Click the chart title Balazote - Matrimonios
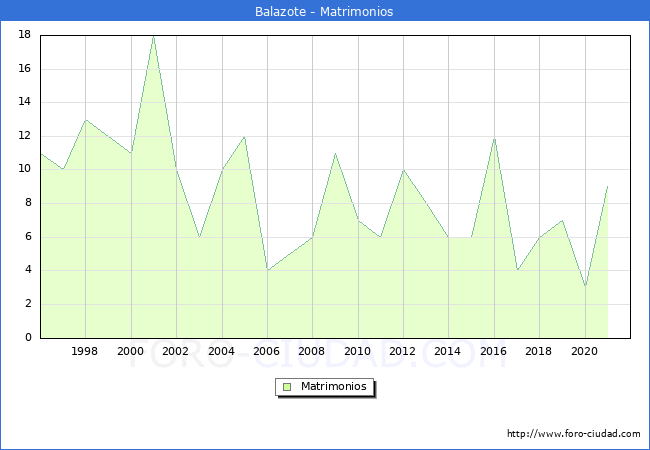 (x=324, y=11)
